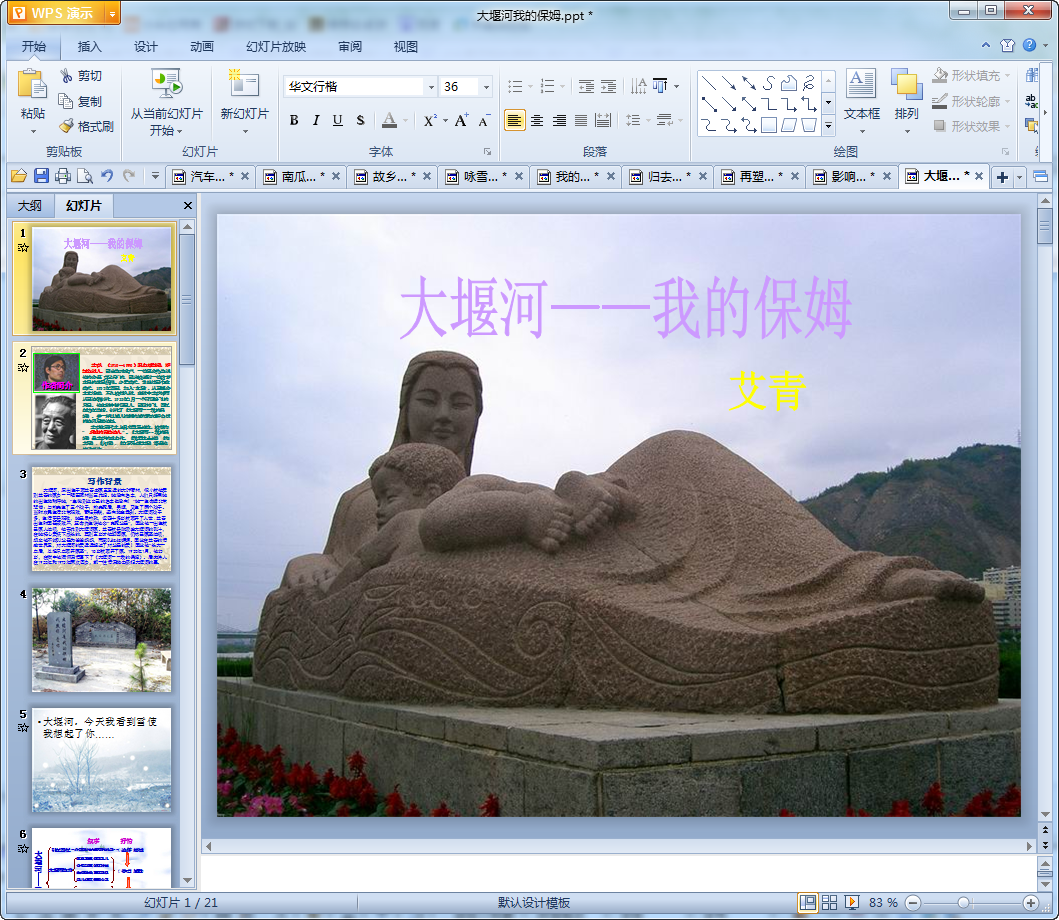Toggle Italic formatting
Image resolution: width=1059 pixels, height=920 pixels.
tap(316, 120)
